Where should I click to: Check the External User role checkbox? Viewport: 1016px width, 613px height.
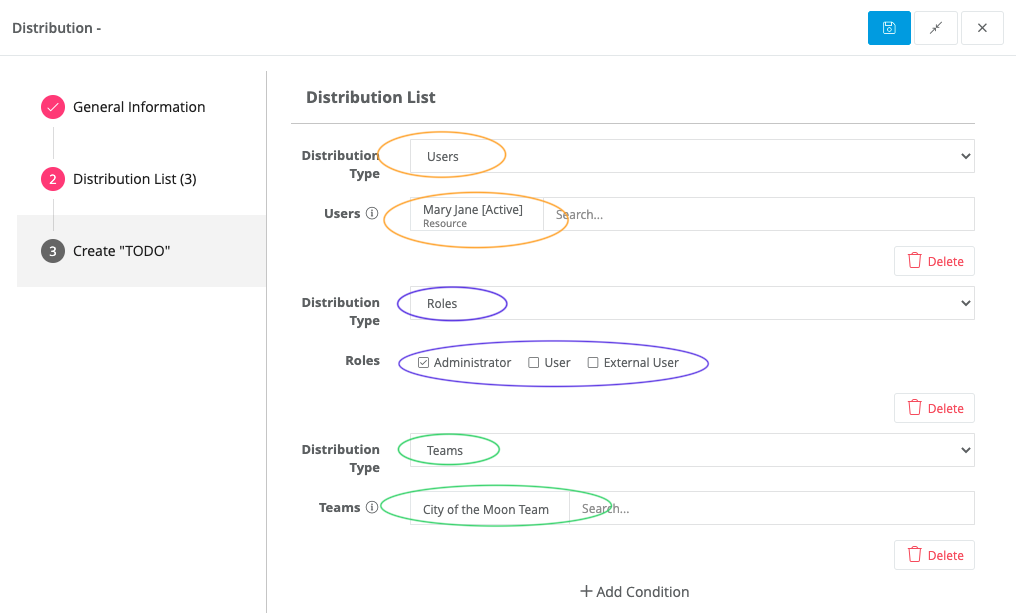coord(592,362)
